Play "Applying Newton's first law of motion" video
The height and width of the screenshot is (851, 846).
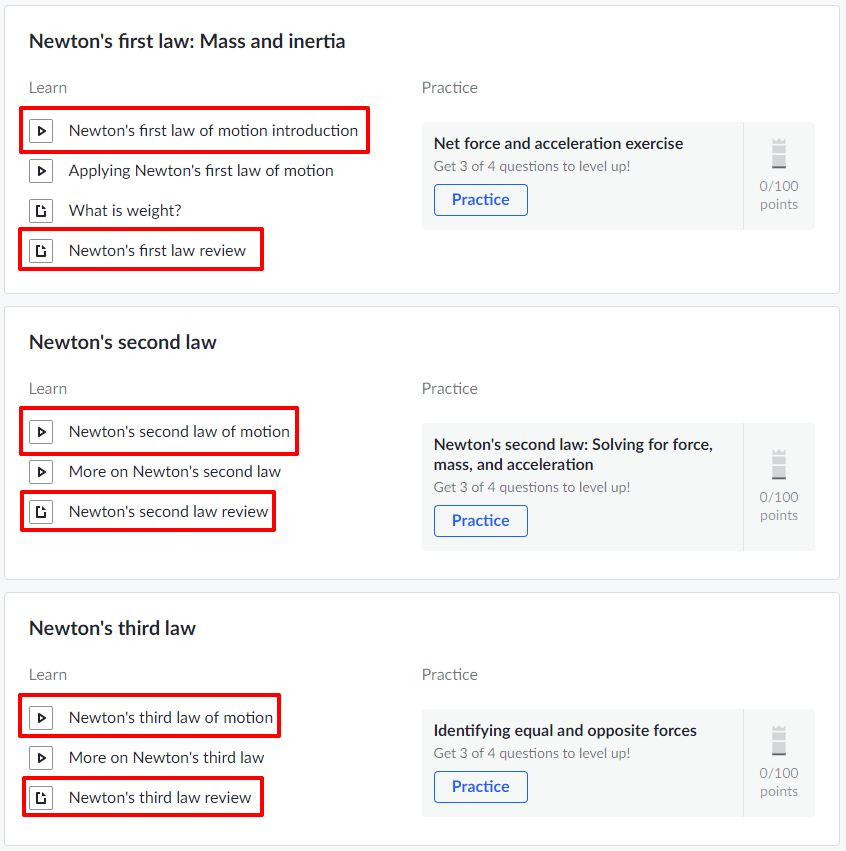point(41,171)
